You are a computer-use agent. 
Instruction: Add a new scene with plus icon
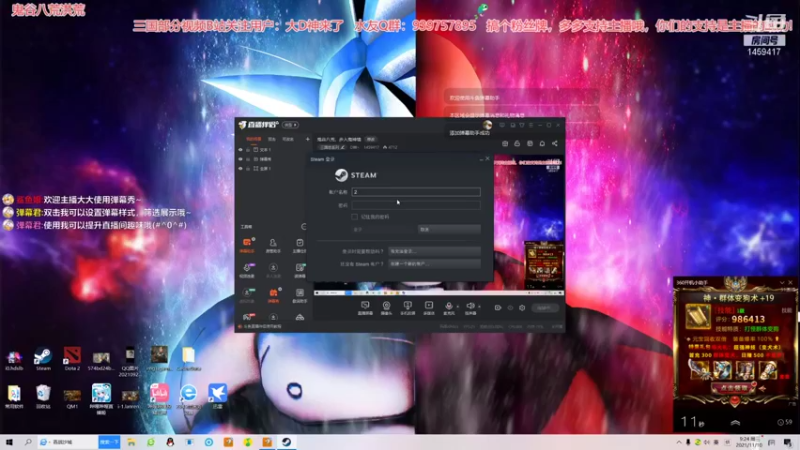pyautogui.click(x=308, y=139)
